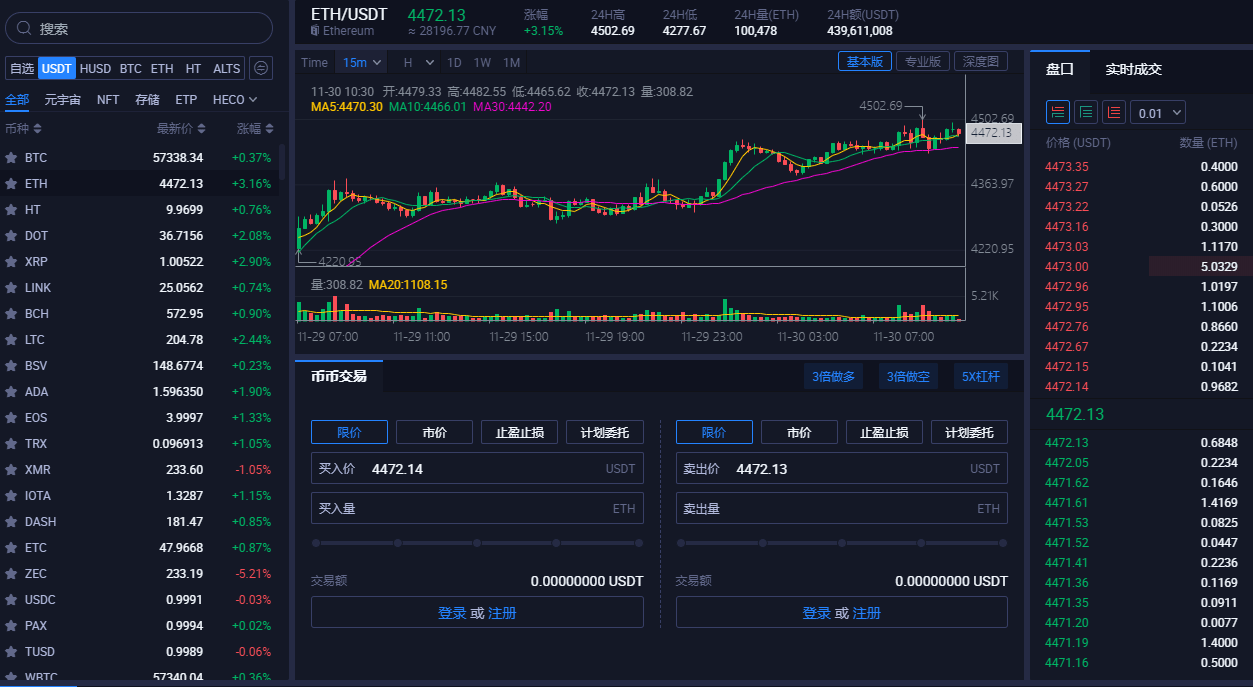Star the BCH pair
This screenshot has width=1253, height=687.
11,314
